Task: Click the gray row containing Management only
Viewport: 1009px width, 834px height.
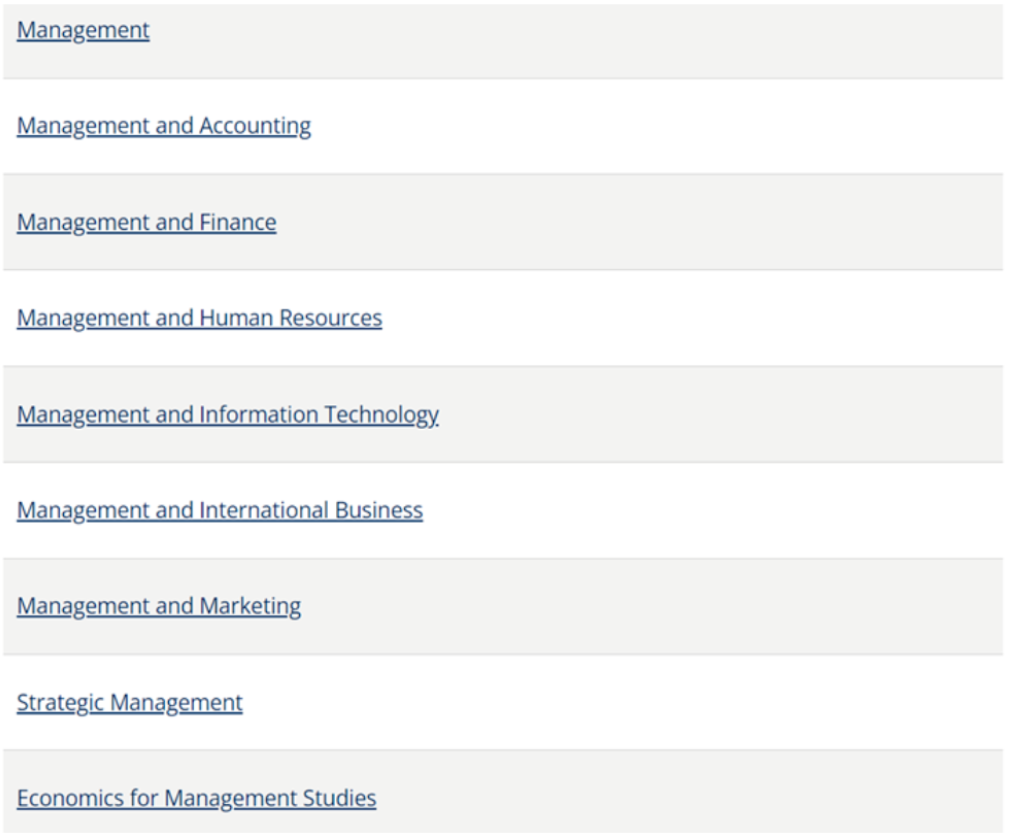Action: coord(600,38)
